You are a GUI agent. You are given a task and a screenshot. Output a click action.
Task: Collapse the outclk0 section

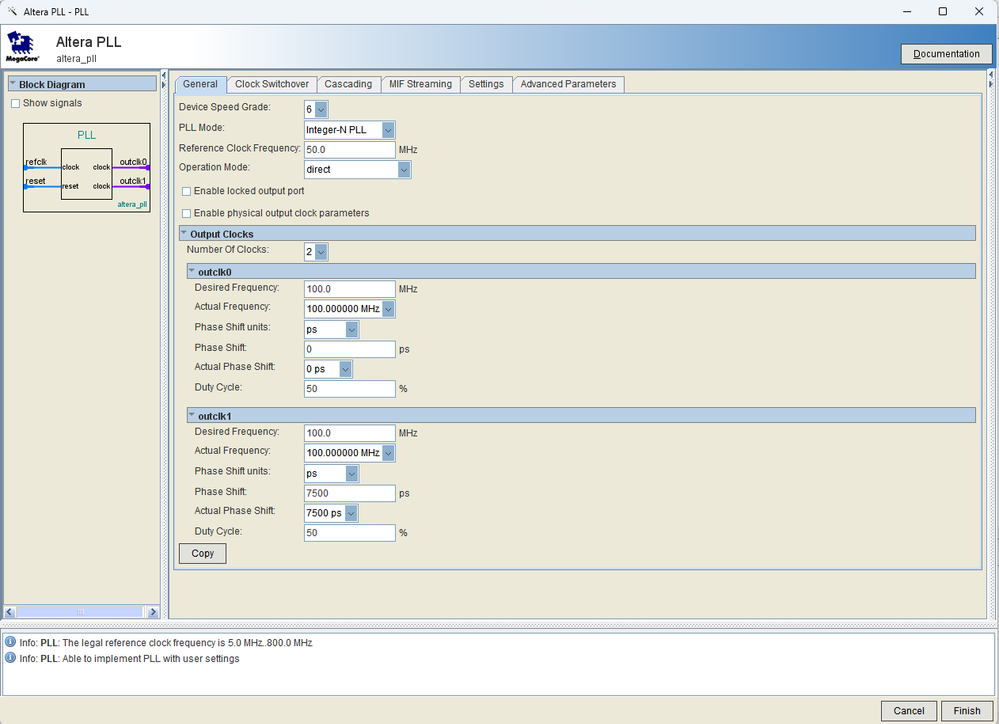[x=192, y=271]
